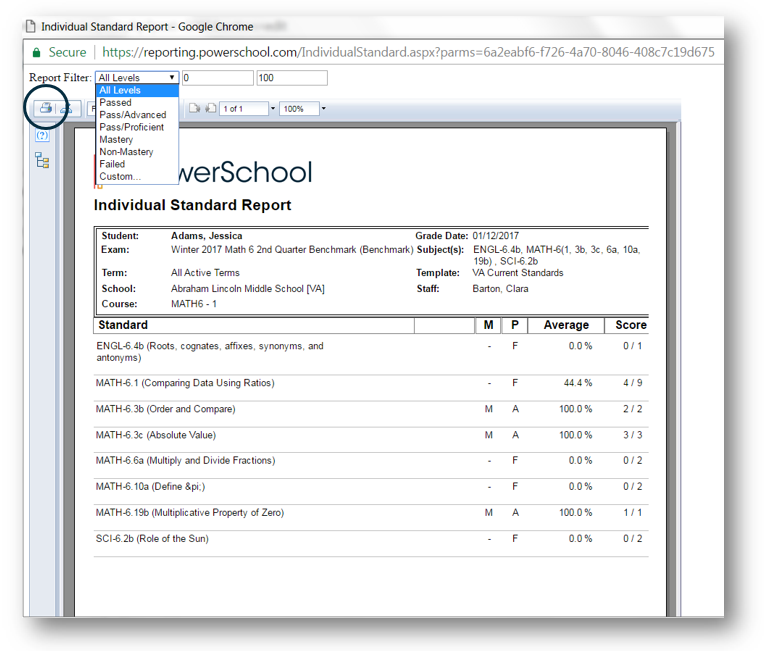This screenshot has width=764, height=651.
Task: Click 'MATH-6.3b (Order and Compare)'
Action: [x=166, y=409]
